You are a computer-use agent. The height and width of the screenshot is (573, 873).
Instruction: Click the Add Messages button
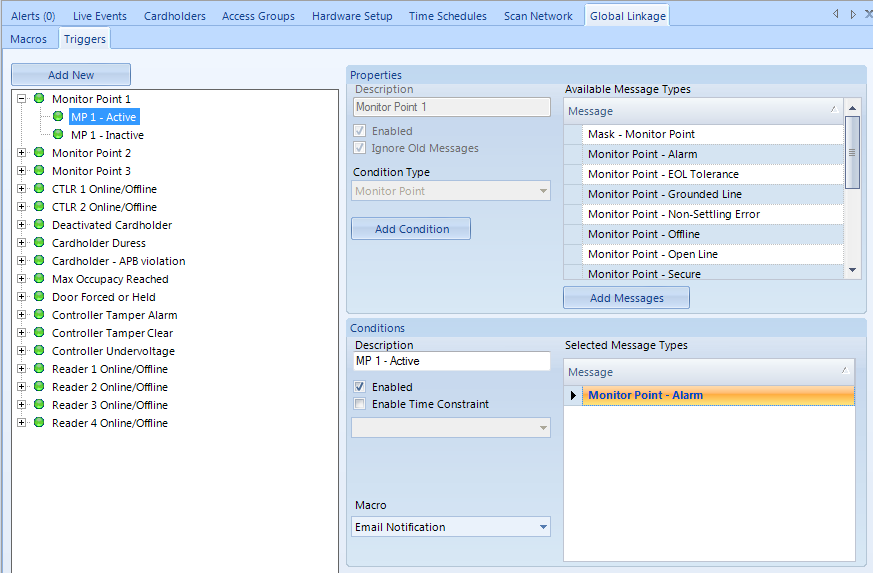click(626, 298)
